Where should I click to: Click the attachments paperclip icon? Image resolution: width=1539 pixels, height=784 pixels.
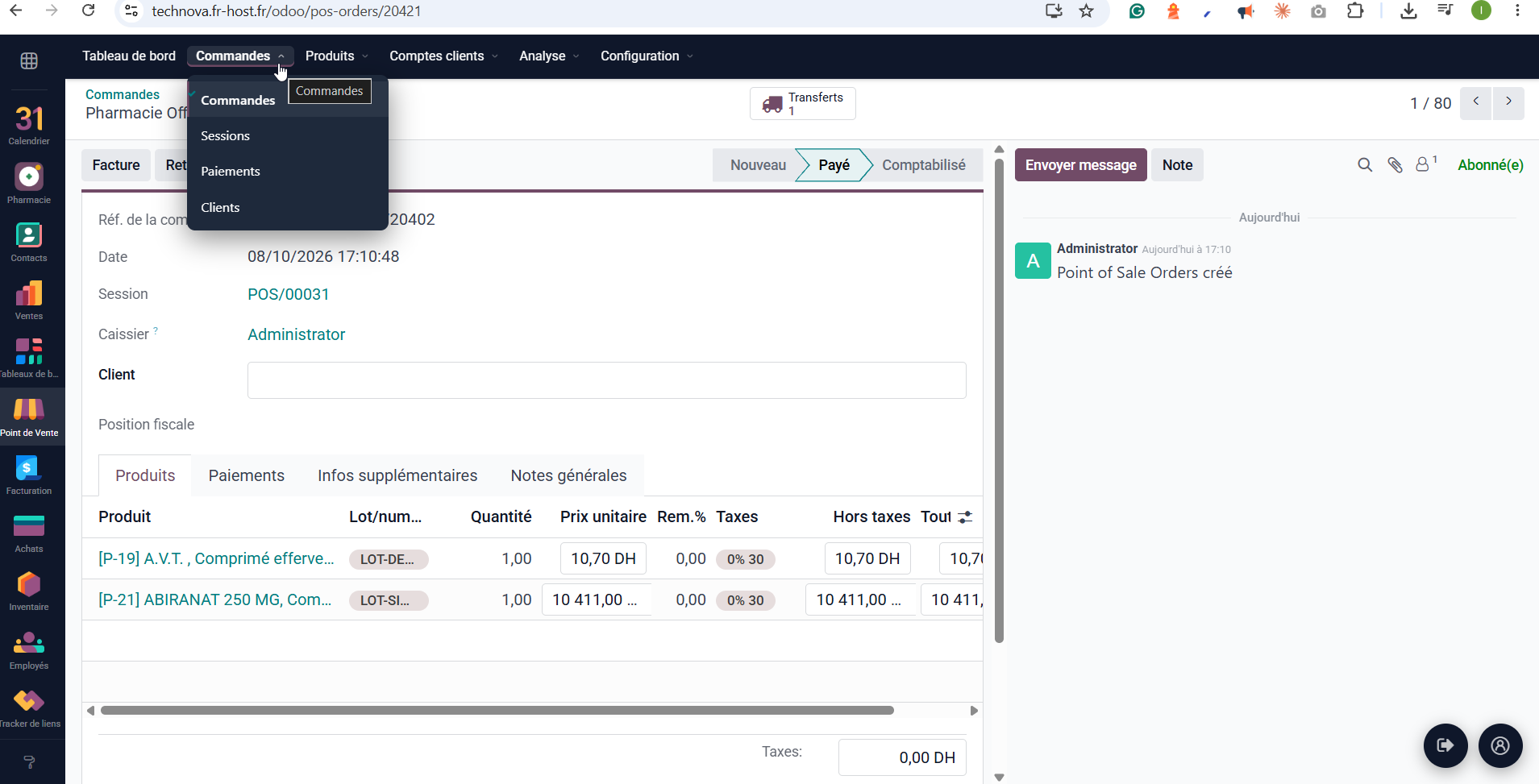1395,165
